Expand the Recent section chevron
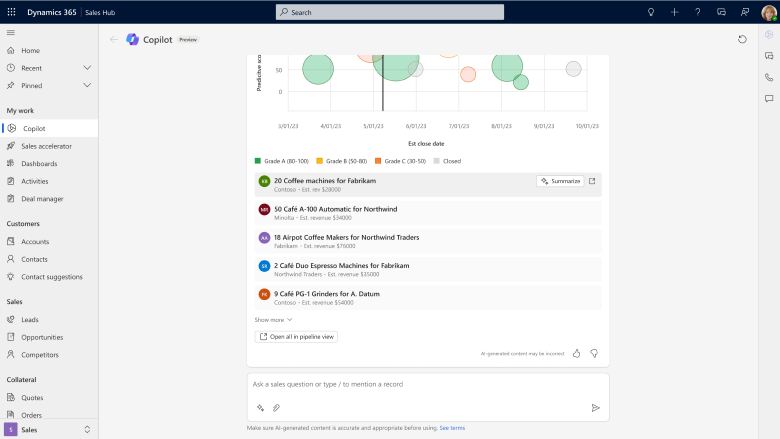 click(87, 68)
